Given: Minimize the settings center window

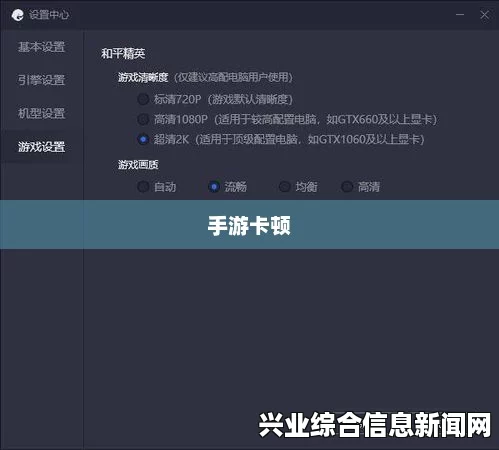Looking at the screenshot, I should (460, 15).
